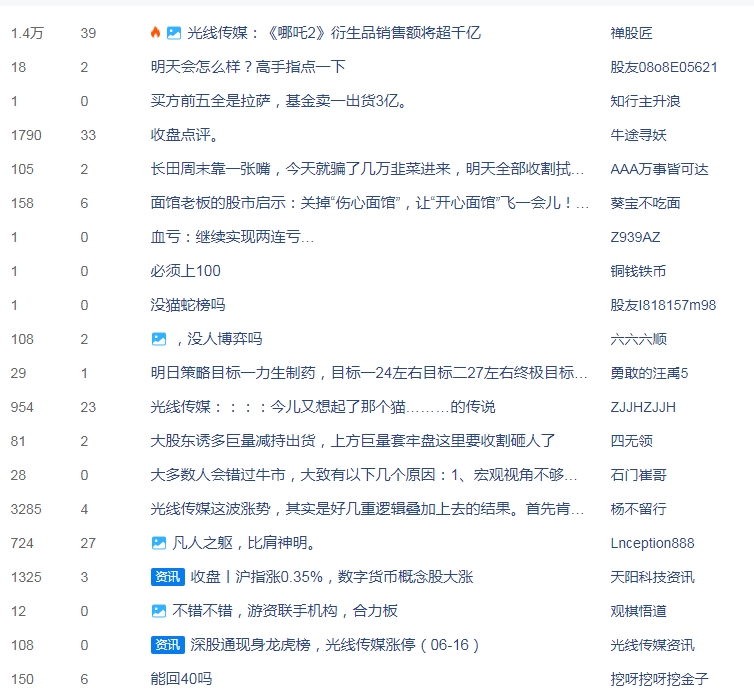The height and width of the screenshot is (690, 754).
Task: Open post 明天会怎么样？高手指点一下
Action: pyautogui.click(x=248, y=67)
